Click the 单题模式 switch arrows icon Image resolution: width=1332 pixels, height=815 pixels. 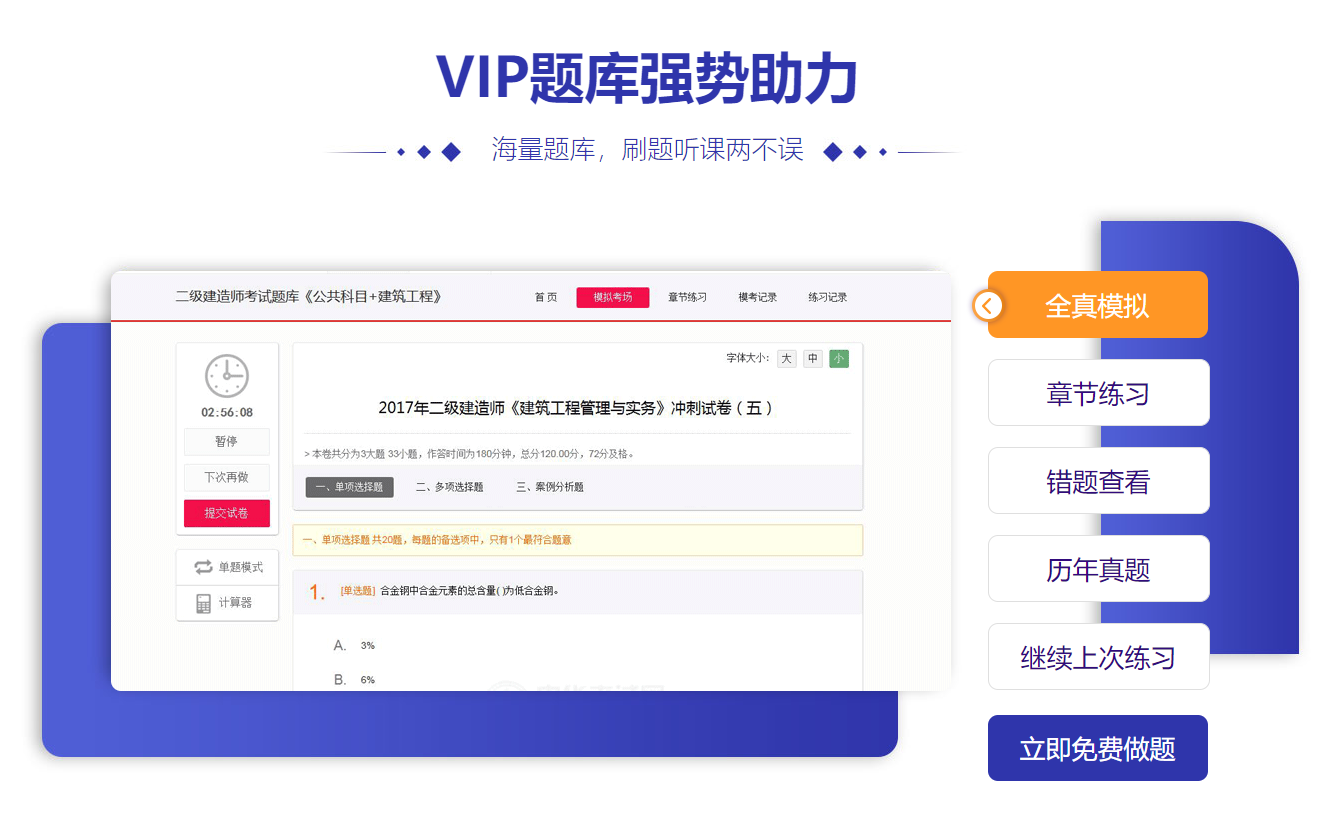coord(204,567)
